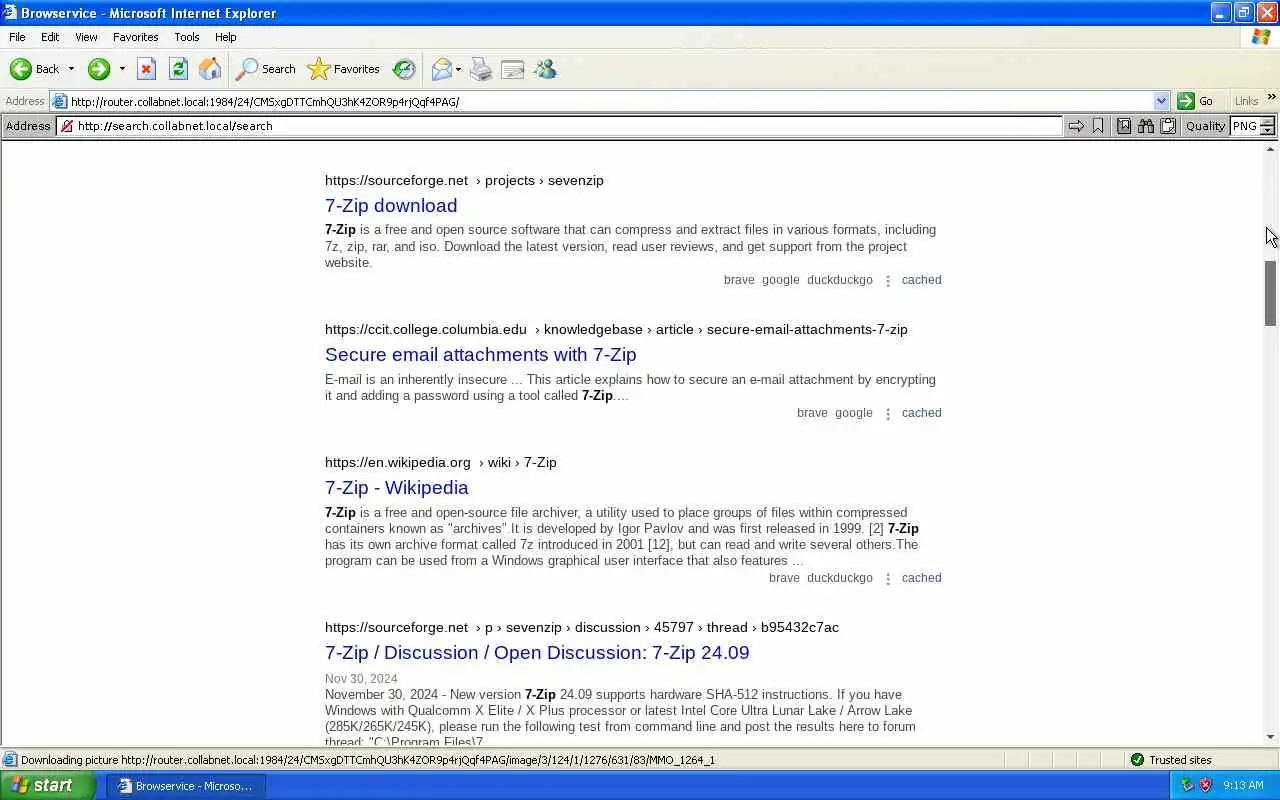
Task: Open the Tools menu
Action: (187, 37)
